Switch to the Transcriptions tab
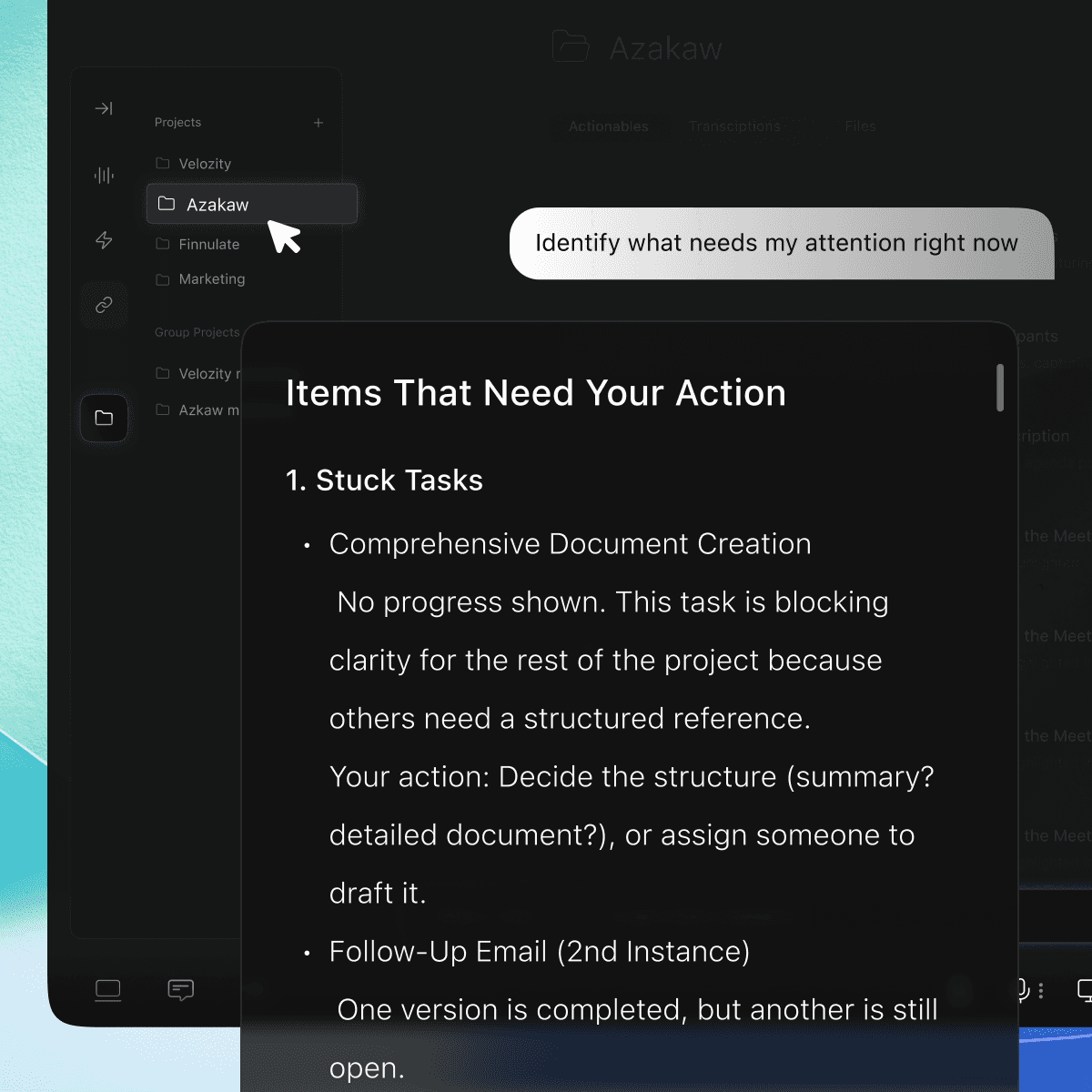Screen dimensions: 1092x1092 (x=734, y=126)
